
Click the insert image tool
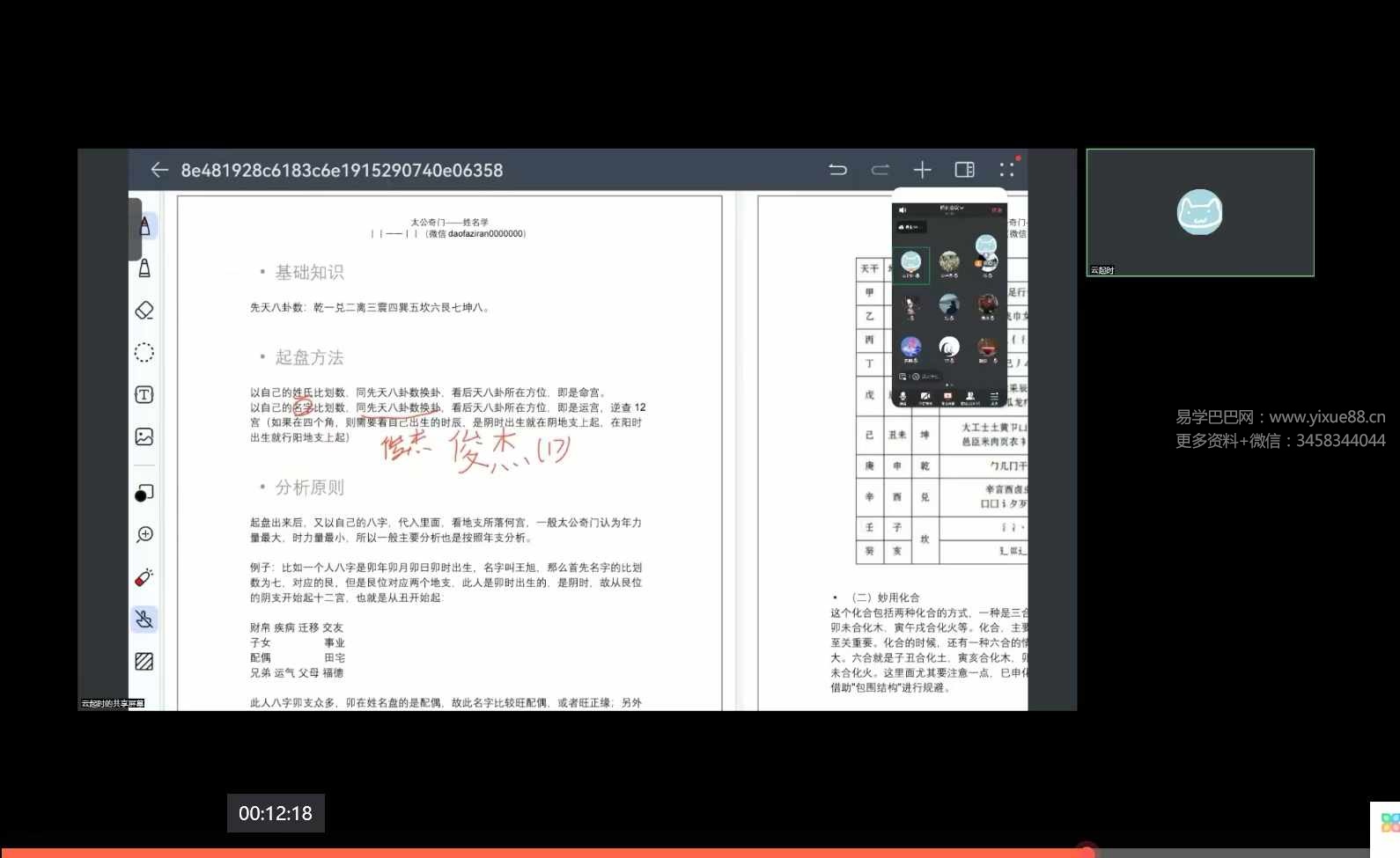pos(144,436)
